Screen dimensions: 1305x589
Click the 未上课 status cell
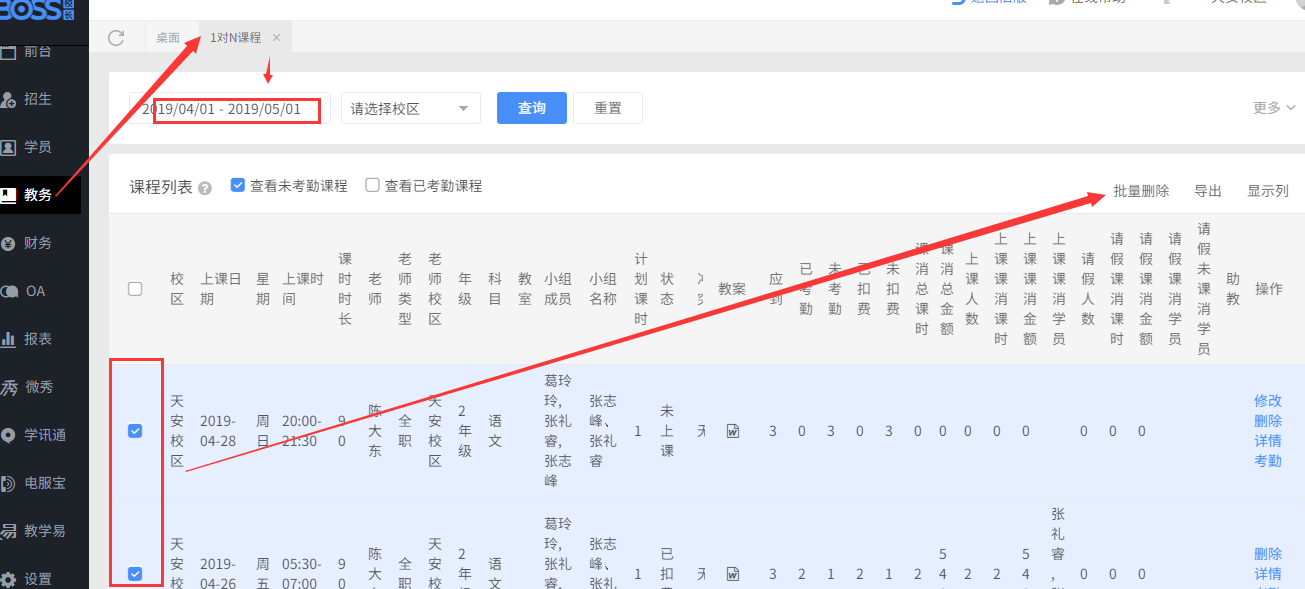(x=667, y=431)
